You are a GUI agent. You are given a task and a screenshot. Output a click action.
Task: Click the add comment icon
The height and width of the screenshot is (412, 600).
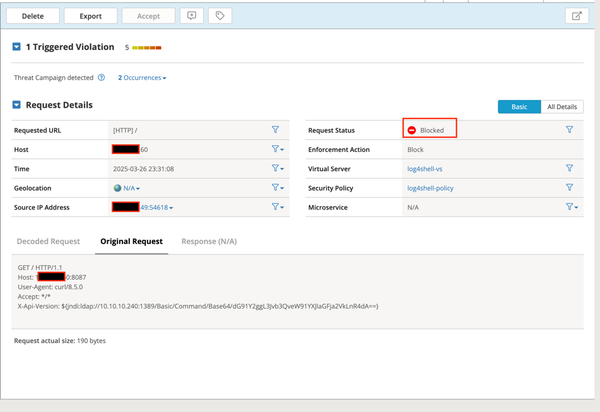pos(192,16)
